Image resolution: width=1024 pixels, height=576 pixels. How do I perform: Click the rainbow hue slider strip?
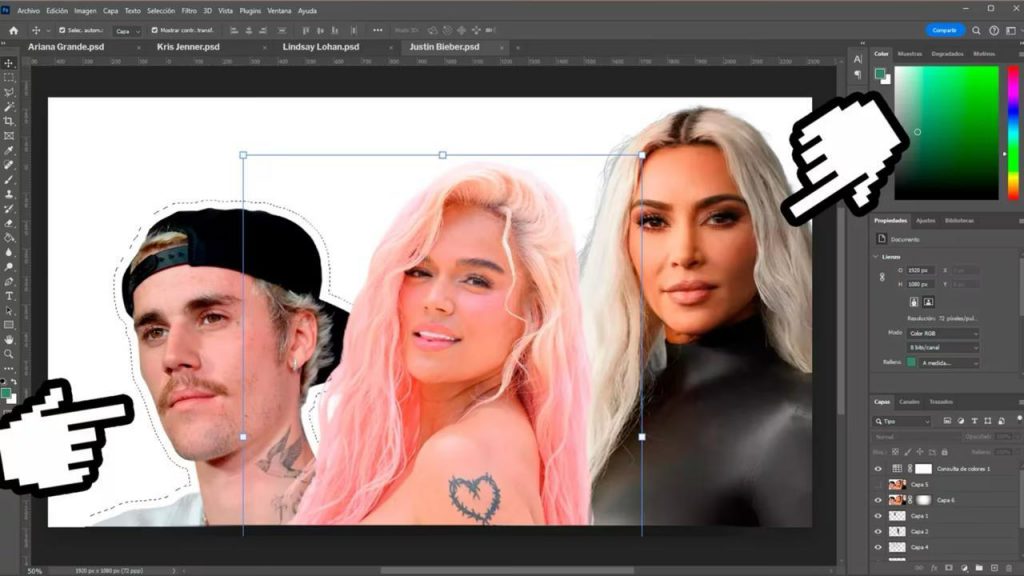click(1012, 132)
